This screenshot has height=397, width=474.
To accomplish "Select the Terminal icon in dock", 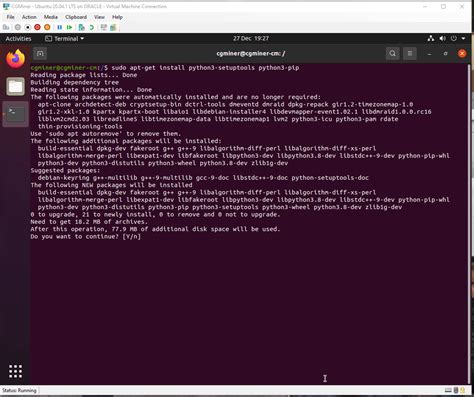I will pos(15,114).
